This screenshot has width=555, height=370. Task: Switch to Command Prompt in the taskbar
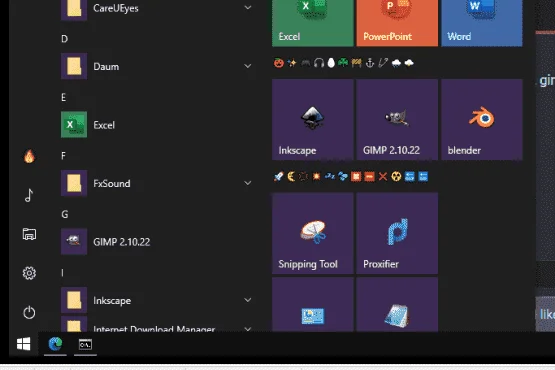[85, 344]
